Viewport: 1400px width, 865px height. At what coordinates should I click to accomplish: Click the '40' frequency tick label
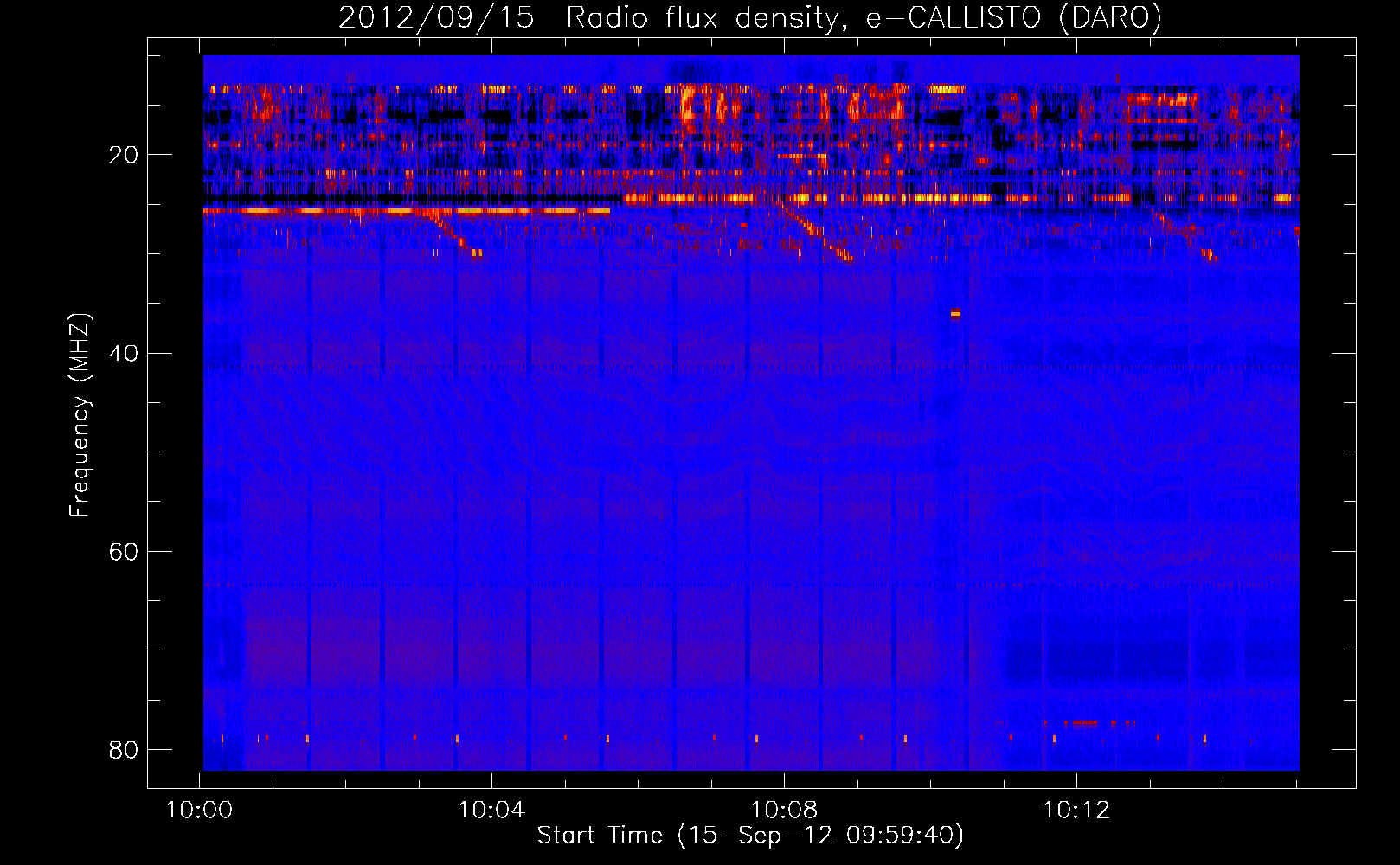click(x=124, y=354)
